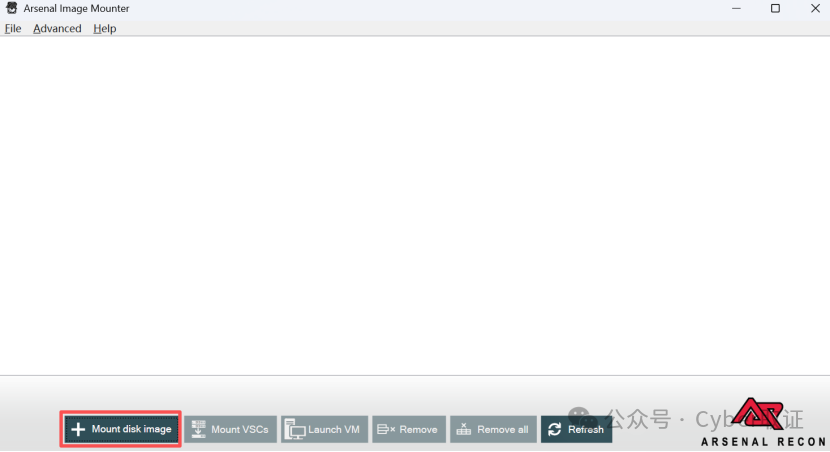The height and width of the screenshot is (452, 830).
Task: Refresh the mounted disk list
Action: point(576,429)
